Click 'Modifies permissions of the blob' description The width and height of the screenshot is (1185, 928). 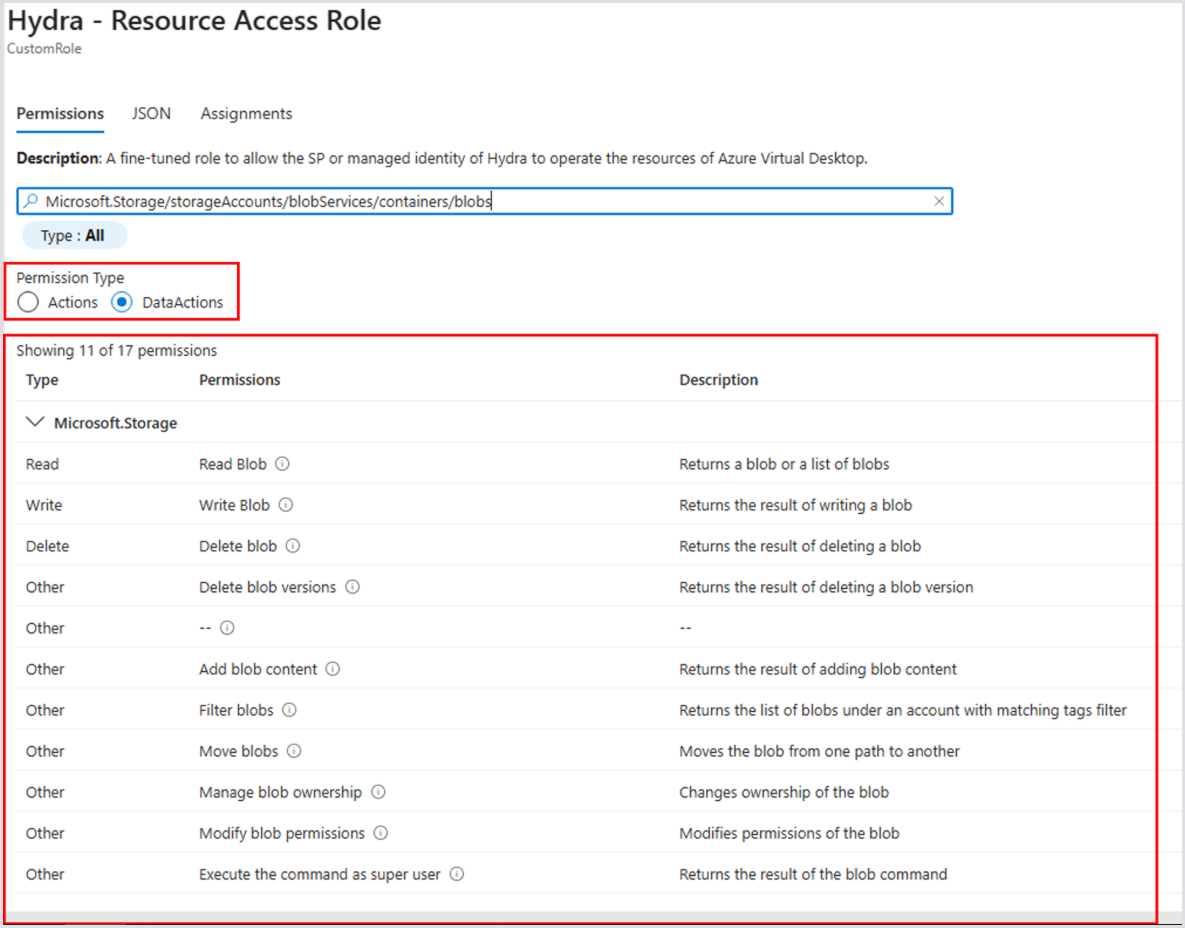pyautogui.click(x=789, y=833)
